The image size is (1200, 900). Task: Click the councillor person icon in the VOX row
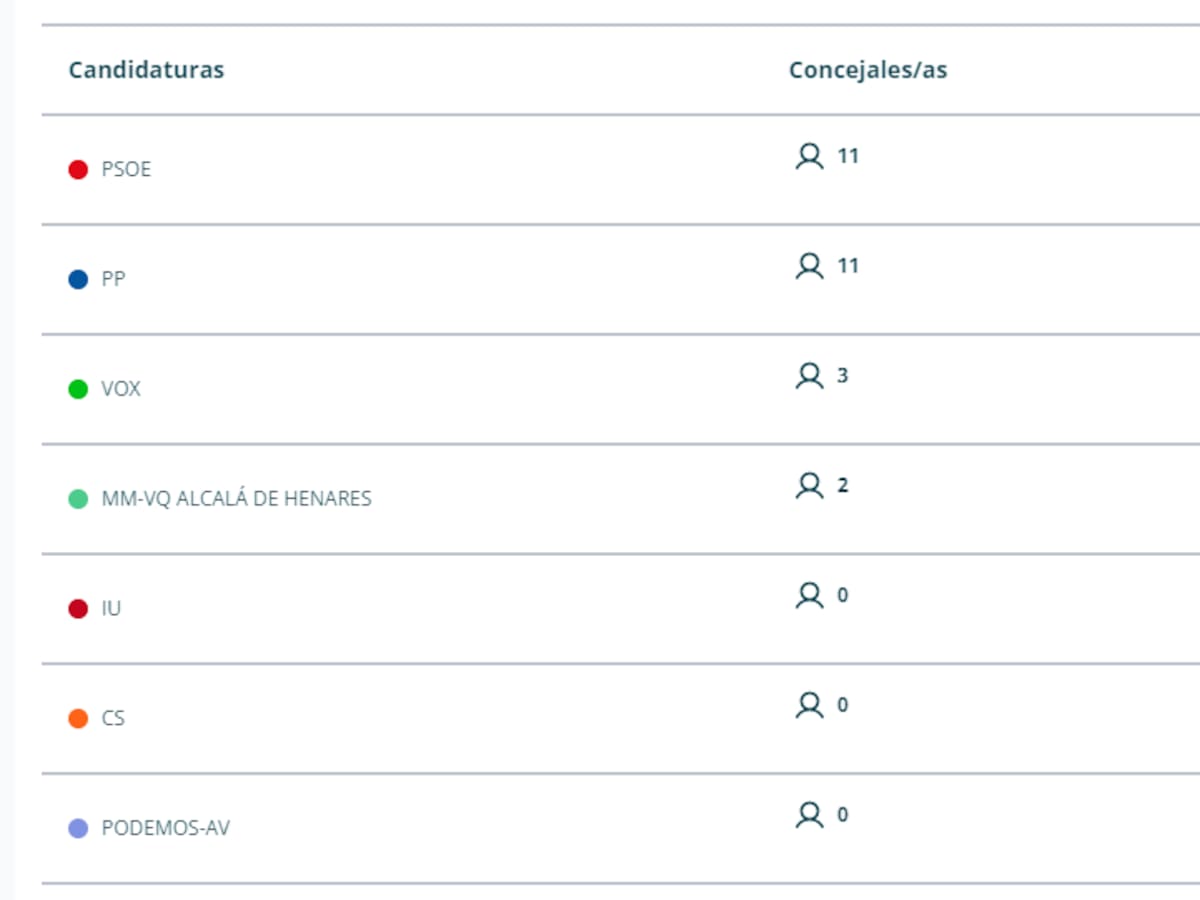tap(809, 377)
